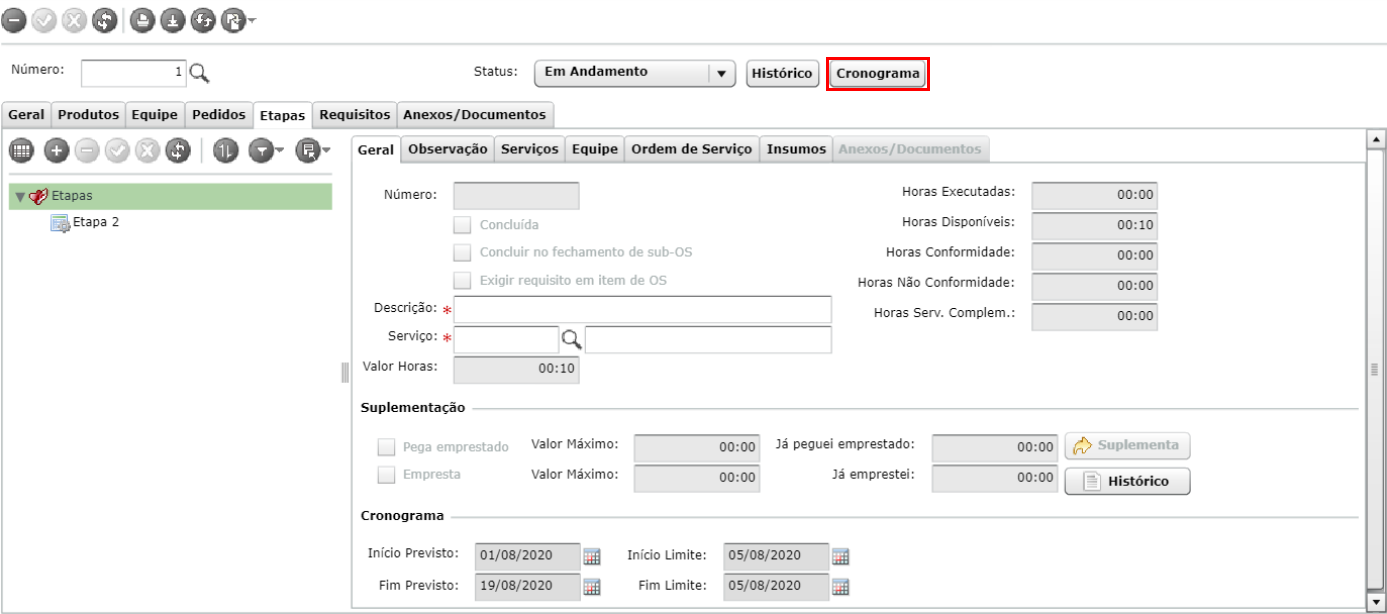Screen dimensions: 1387x614
Task: Toggle Exigir requisito em item de OS checkbox
Action: tap(461, 281)
